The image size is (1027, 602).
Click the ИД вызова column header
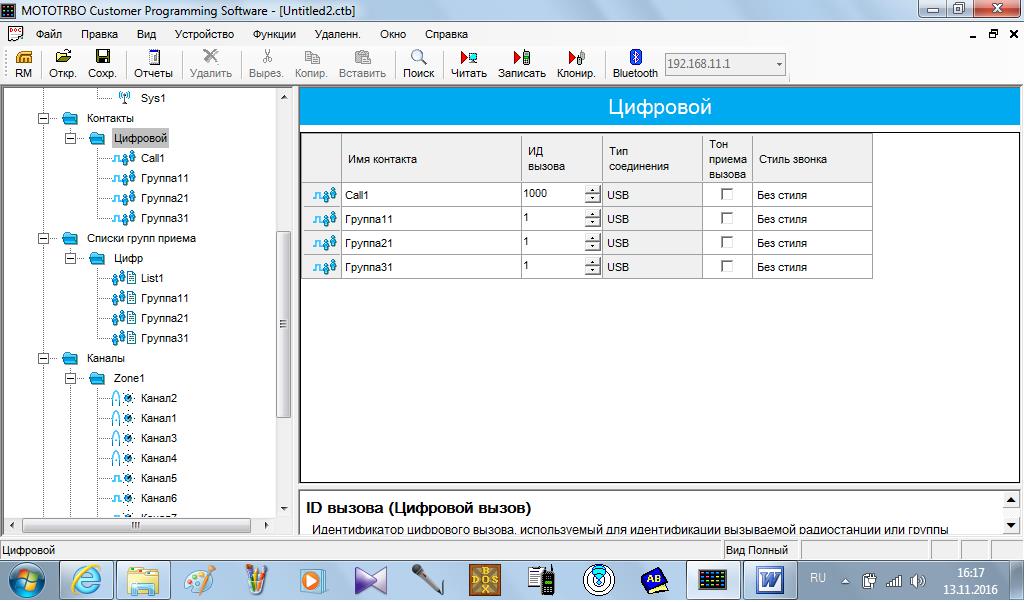click(x=562, y=159)
